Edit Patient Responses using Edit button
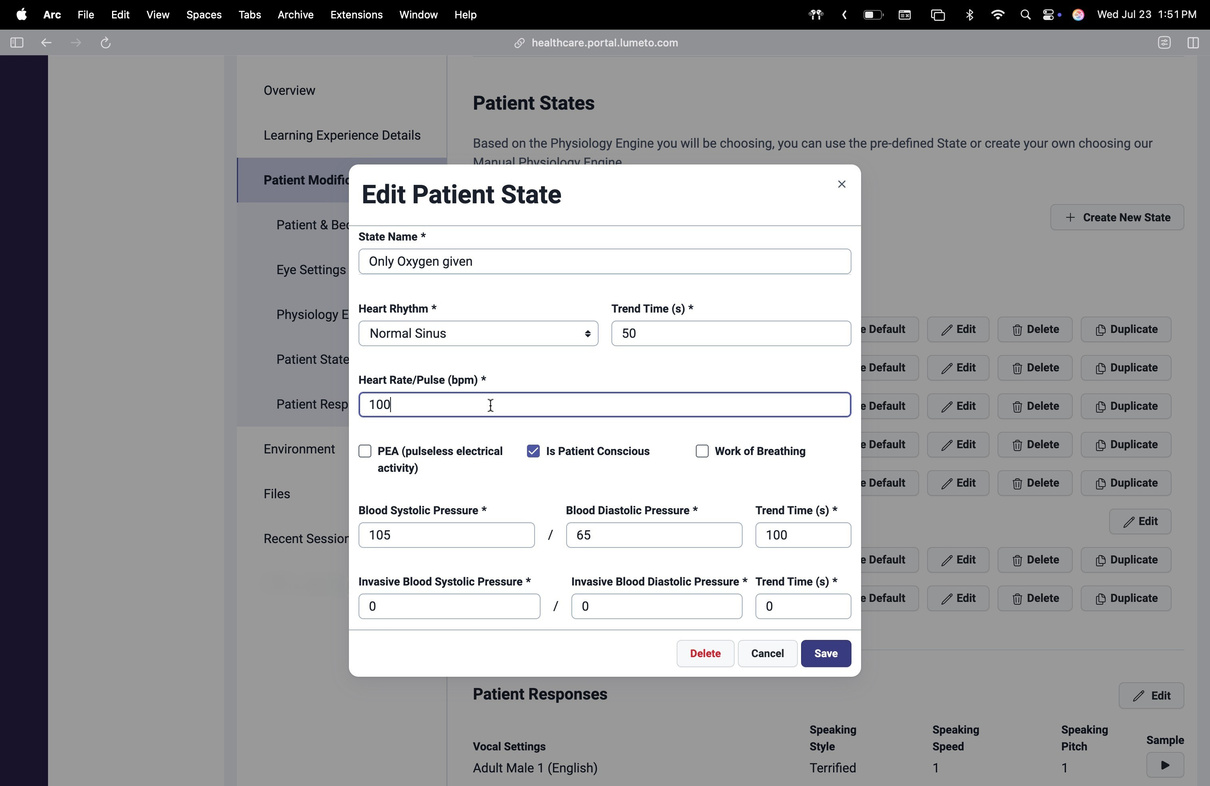The image size is (1210, 786). (x=1151, y=696)
